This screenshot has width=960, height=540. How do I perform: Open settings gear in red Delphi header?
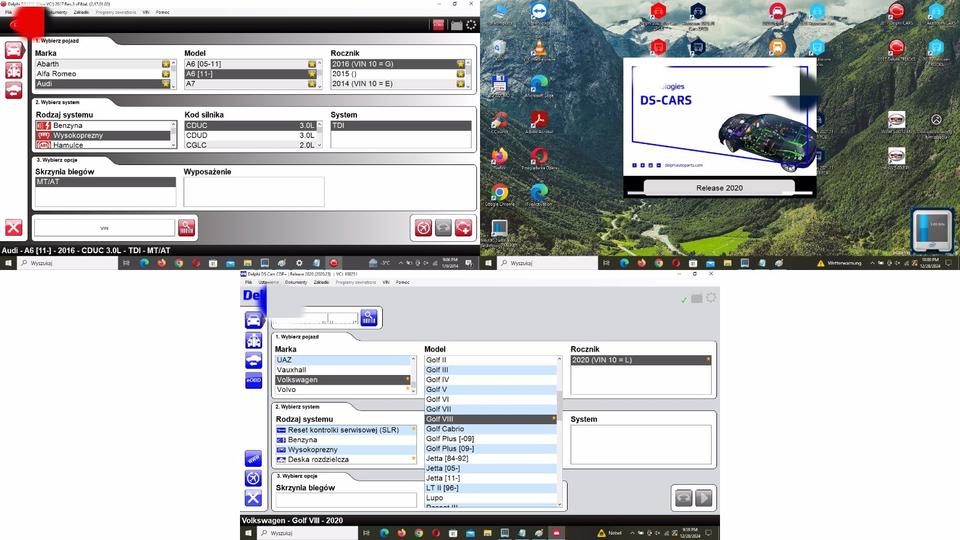471,24
